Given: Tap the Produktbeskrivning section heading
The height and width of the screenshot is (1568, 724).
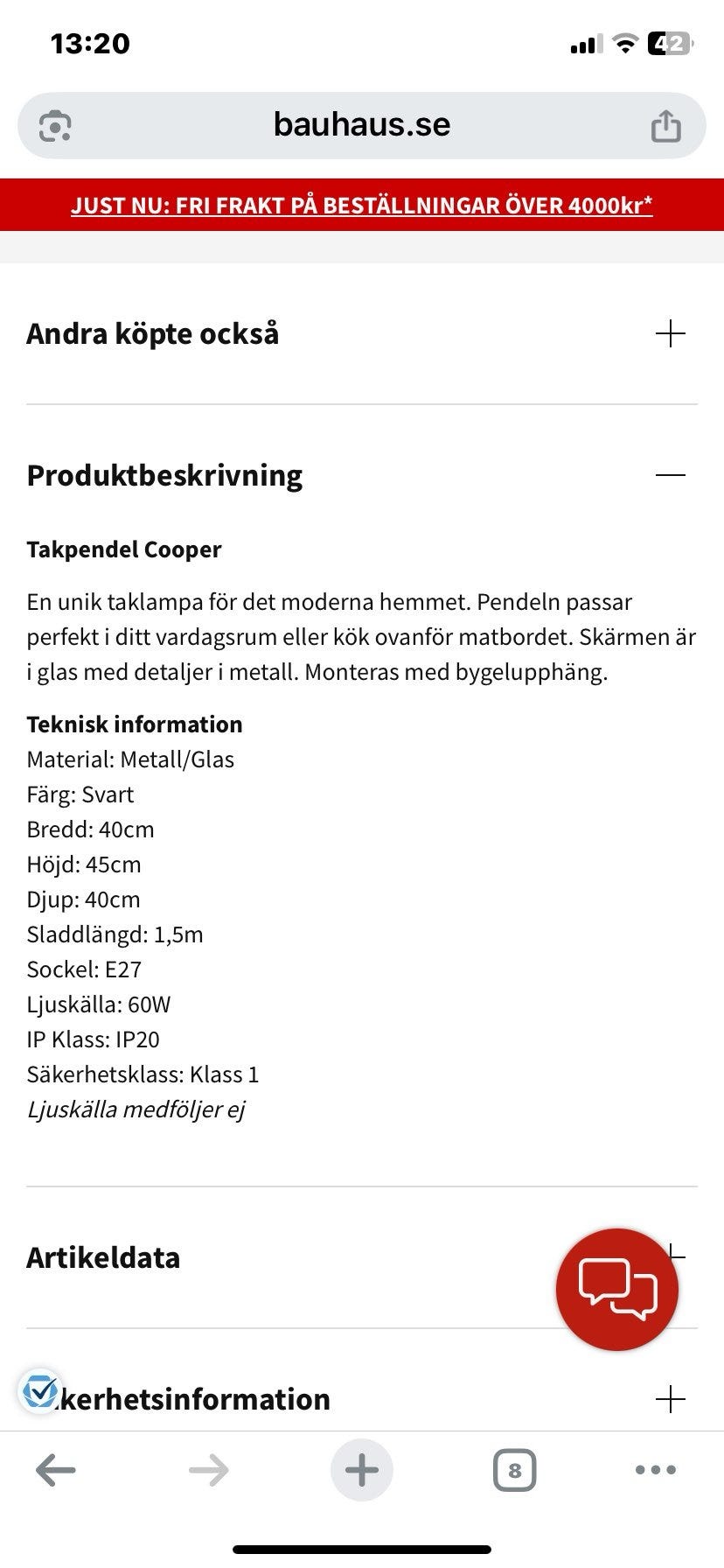Looking at the screenshot, I should click(x=164, y=475).
